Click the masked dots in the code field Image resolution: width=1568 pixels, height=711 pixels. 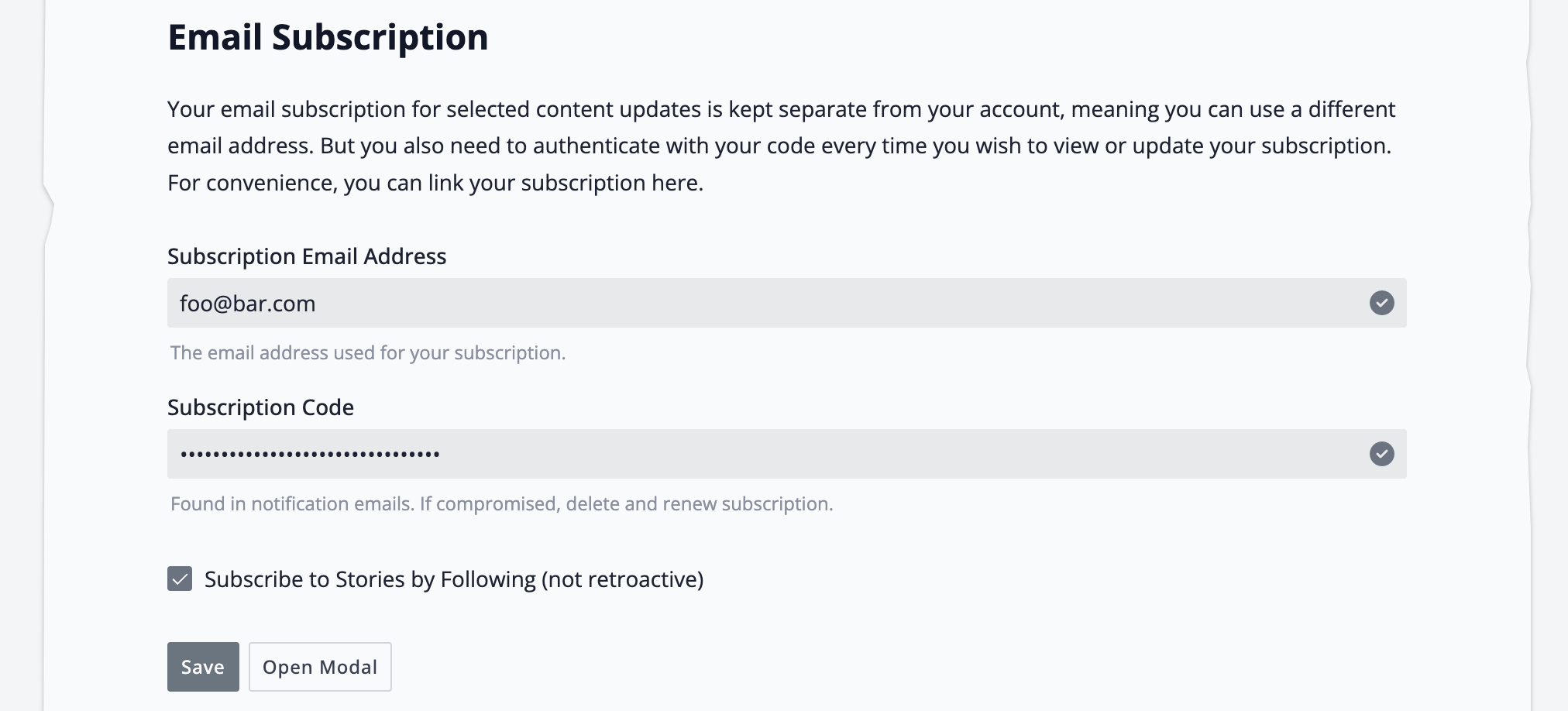point(310,454)
